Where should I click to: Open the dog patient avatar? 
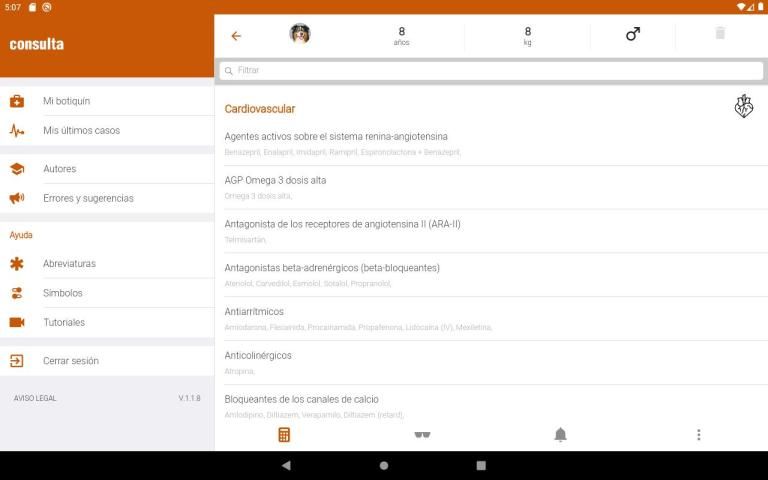(300, 35)
